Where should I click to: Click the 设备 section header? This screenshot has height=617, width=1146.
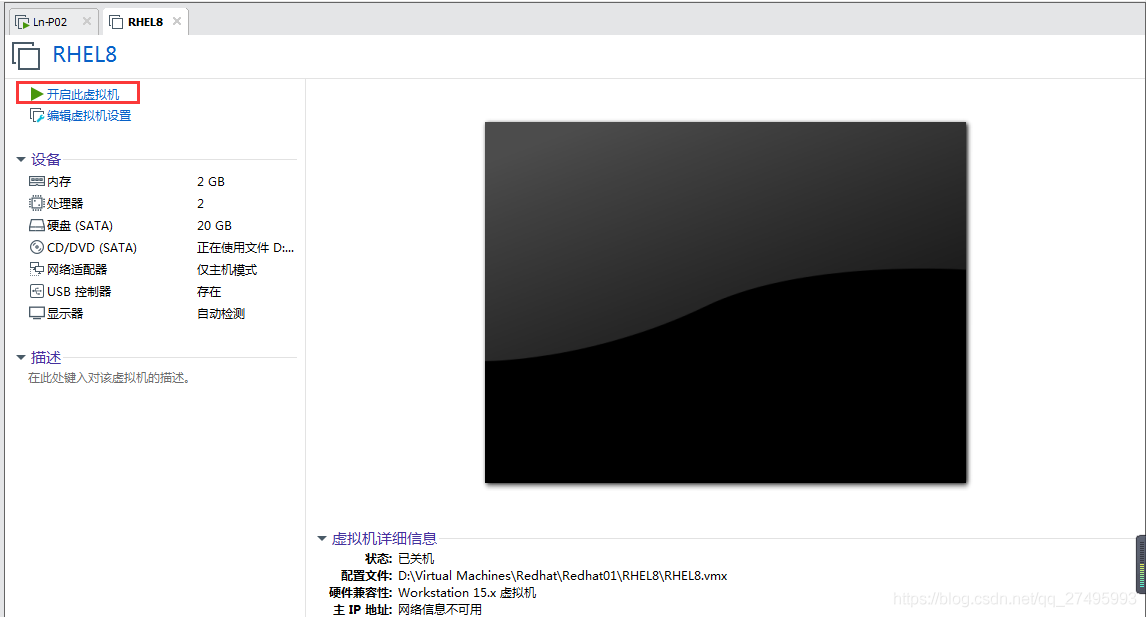click(45, 159)
